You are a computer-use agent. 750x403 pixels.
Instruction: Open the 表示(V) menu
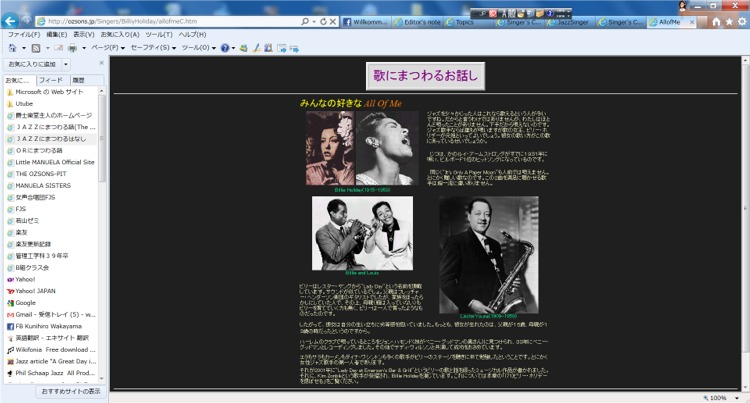pyautogui.click(x=84, y=34)
